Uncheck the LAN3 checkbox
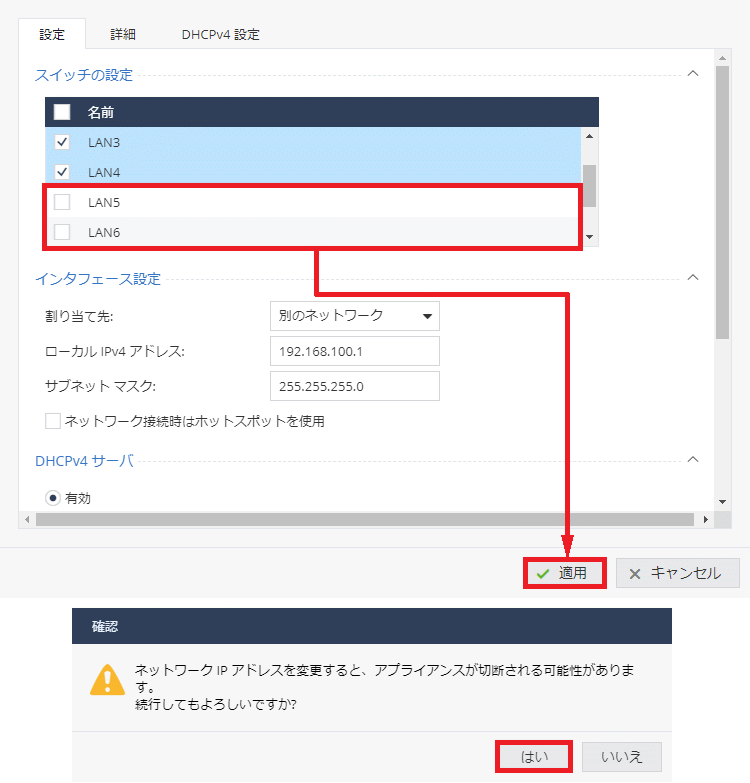Screen dimensions: 750x783 (x=62, y=142)
